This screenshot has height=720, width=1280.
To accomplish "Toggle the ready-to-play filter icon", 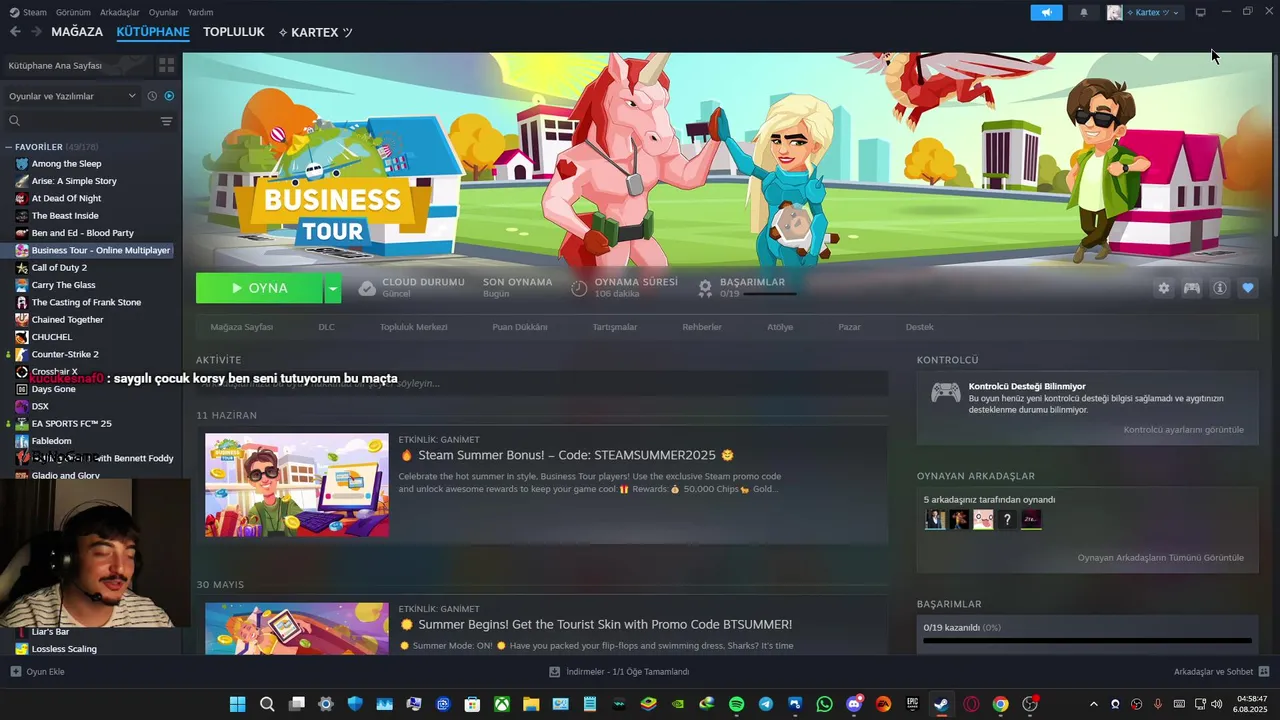I will 168,96.
